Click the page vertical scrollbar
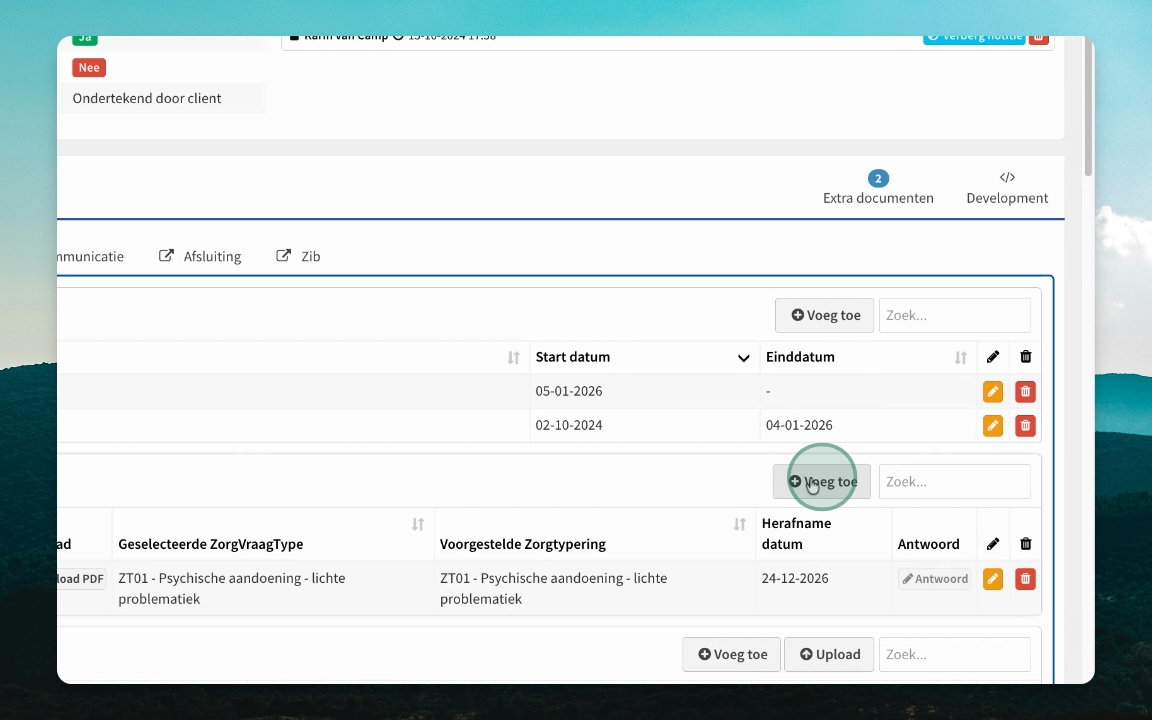The image size is (1152, 720). tap(1088, 107)
